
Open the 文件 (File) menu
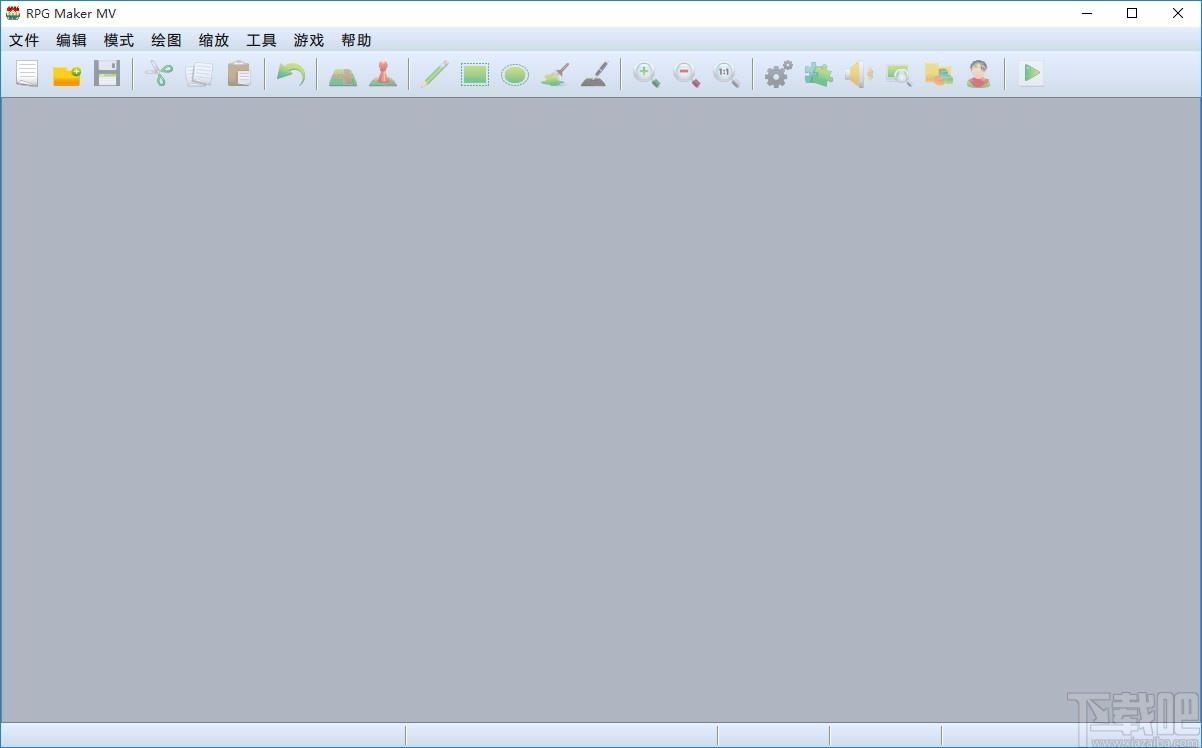23,40
